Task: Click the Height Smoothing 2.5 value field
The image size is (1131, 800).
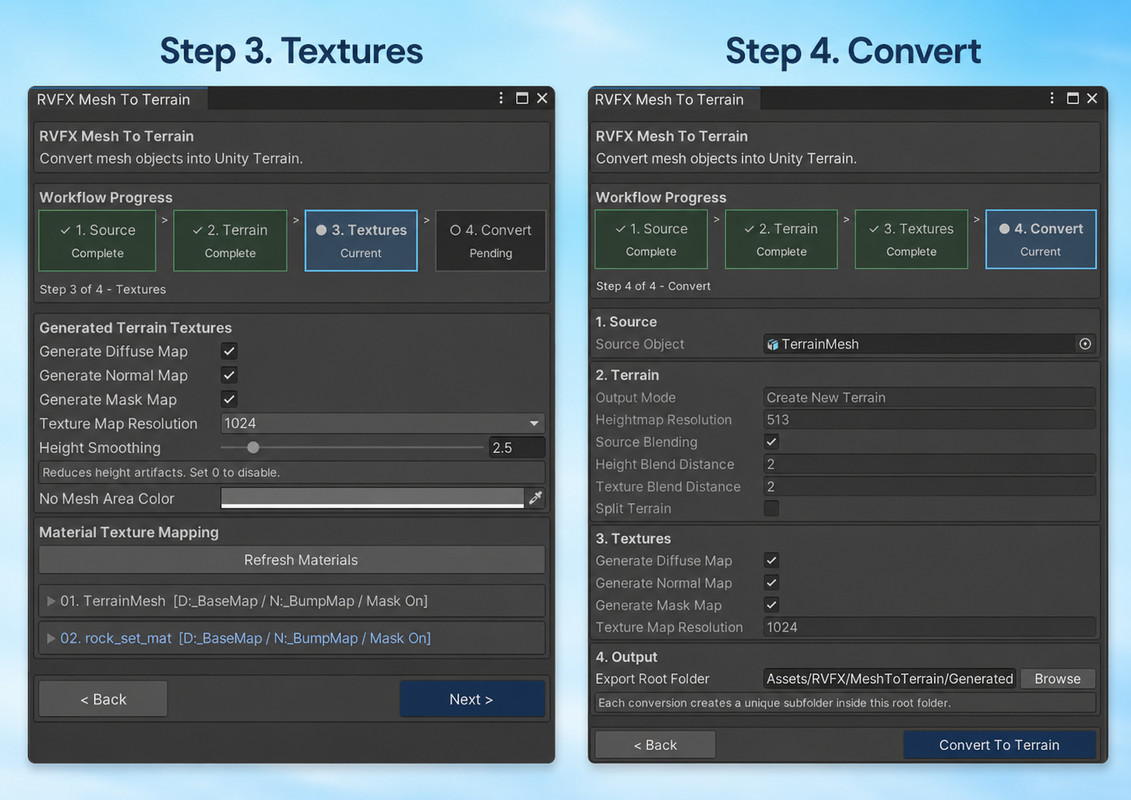Action: (516, 448)
